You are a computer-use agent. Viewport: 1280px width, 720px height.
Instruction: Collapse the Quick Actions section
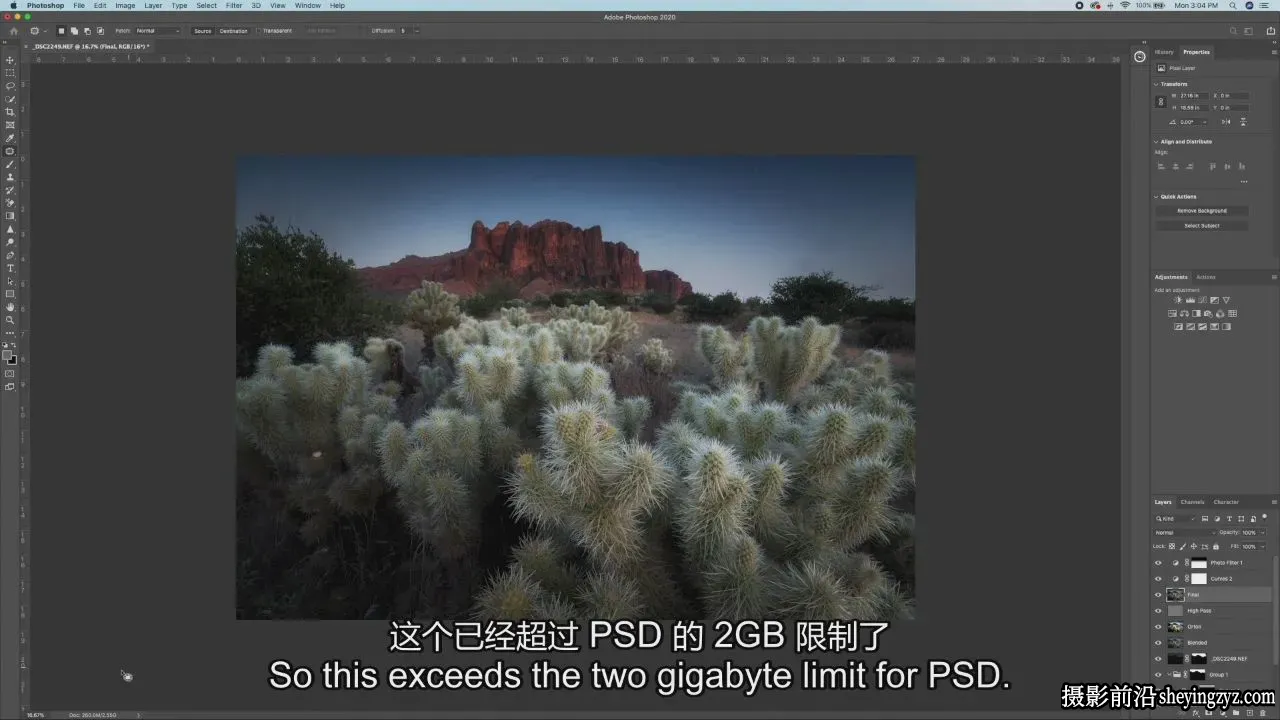1156,197
